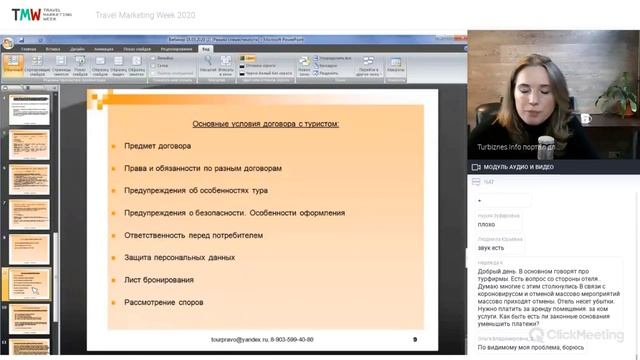Click the tourpravo@yandex.ru footer text
This screenshot has height=360, width=640.
(262, 339)
